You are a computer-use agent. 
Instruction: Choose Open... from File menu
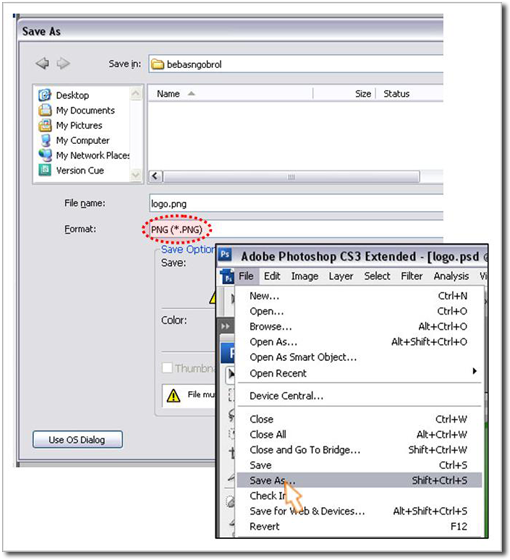point(359,311)
